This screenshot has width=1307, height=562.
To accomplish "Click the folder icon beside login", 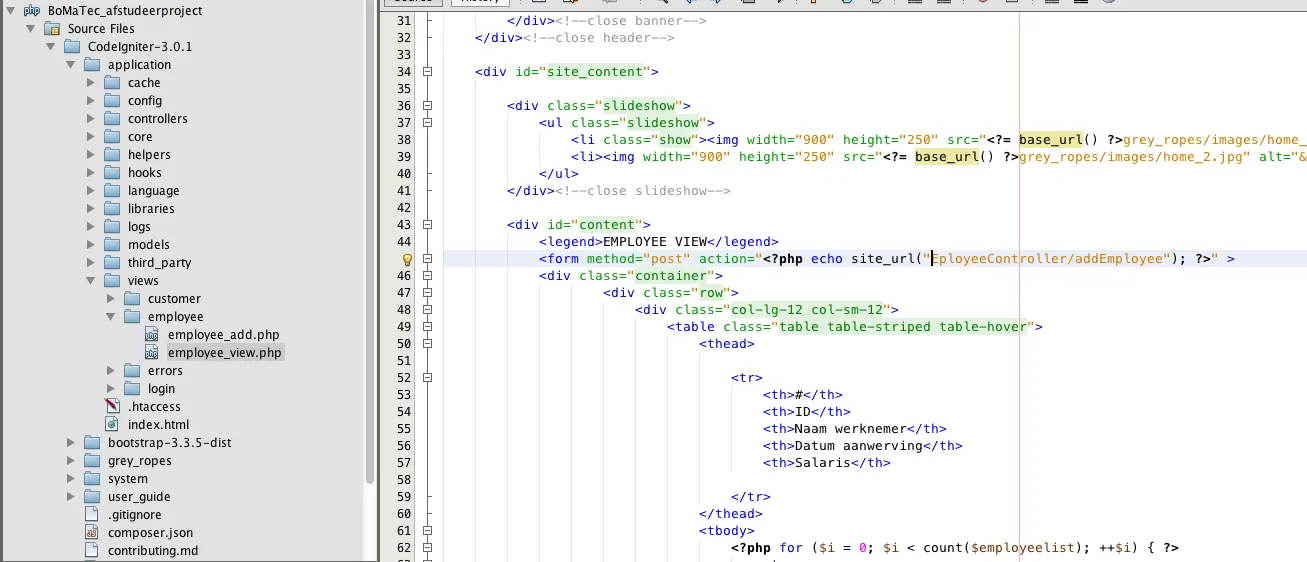I will click(x=132, y=389).
